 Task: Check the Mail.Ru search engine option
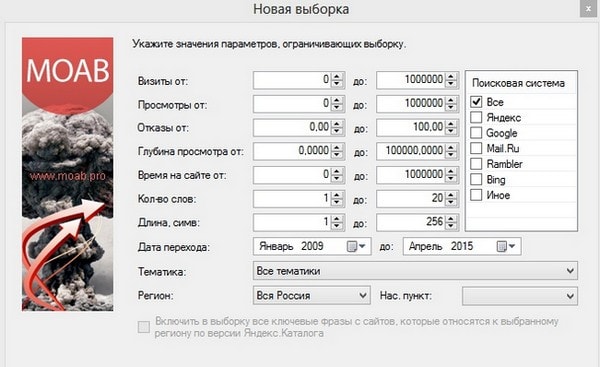476,148
